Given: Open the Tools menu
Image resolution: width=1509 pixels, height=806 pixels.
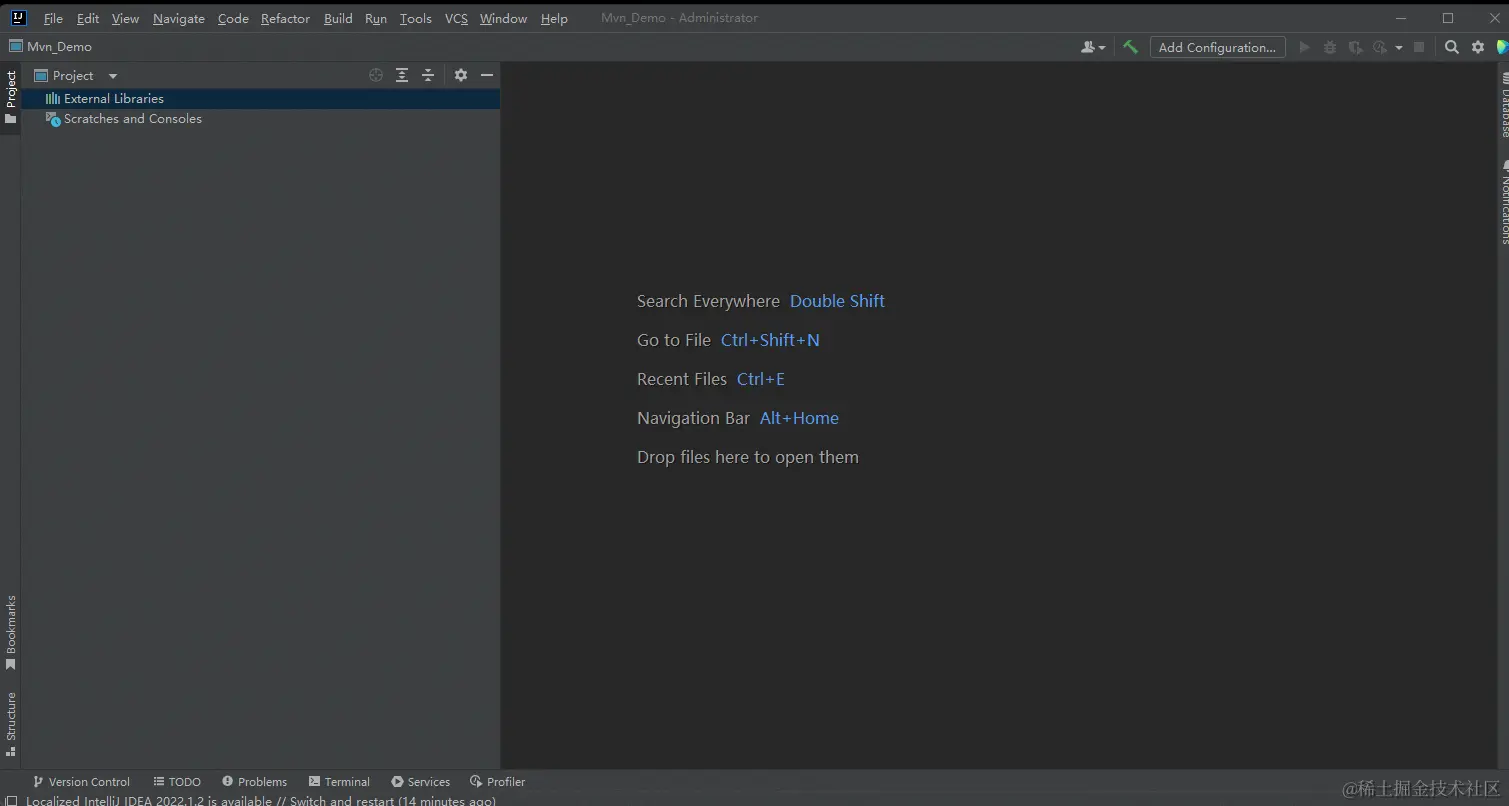Looking at the screenshot, I should pos(415,18).
